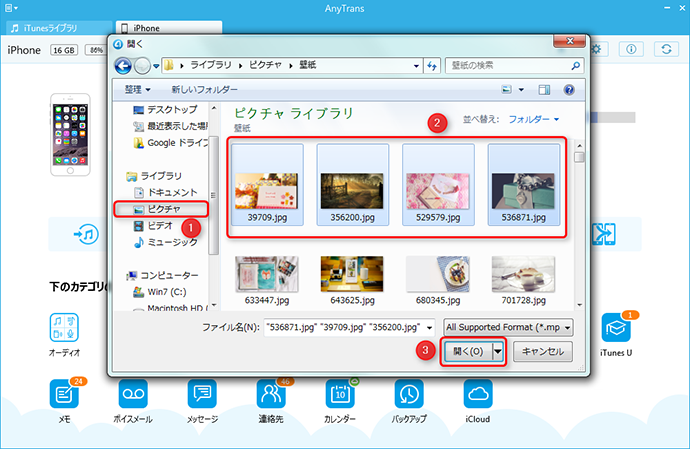Select 最近表示した場所 in navigation pane
Screen dimensions: 690x449
pos(171,126)
